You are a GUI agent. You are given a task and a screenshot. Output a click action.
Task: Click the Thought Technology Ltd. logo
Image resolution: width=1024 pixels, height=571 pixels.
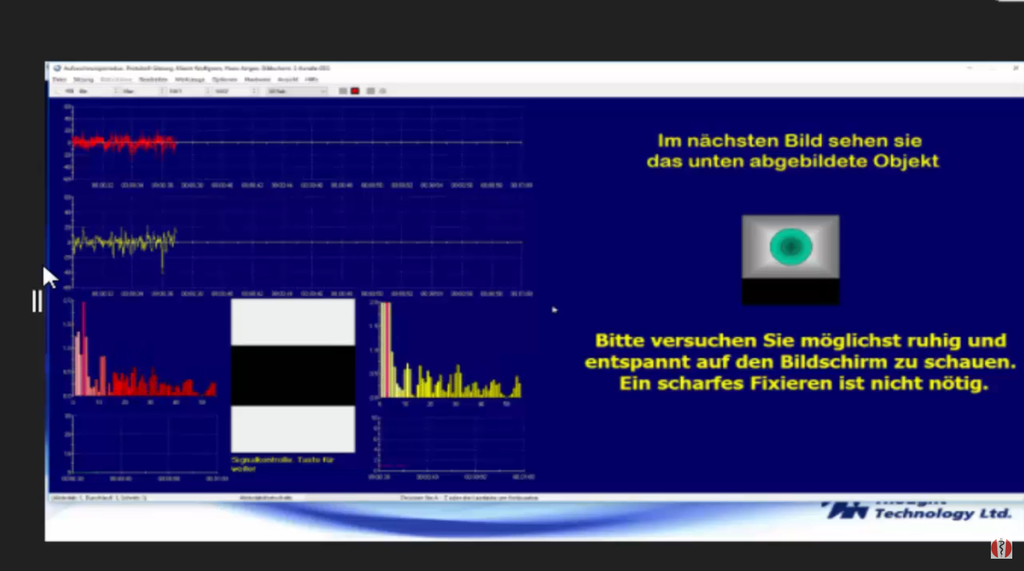coord(918,510)
